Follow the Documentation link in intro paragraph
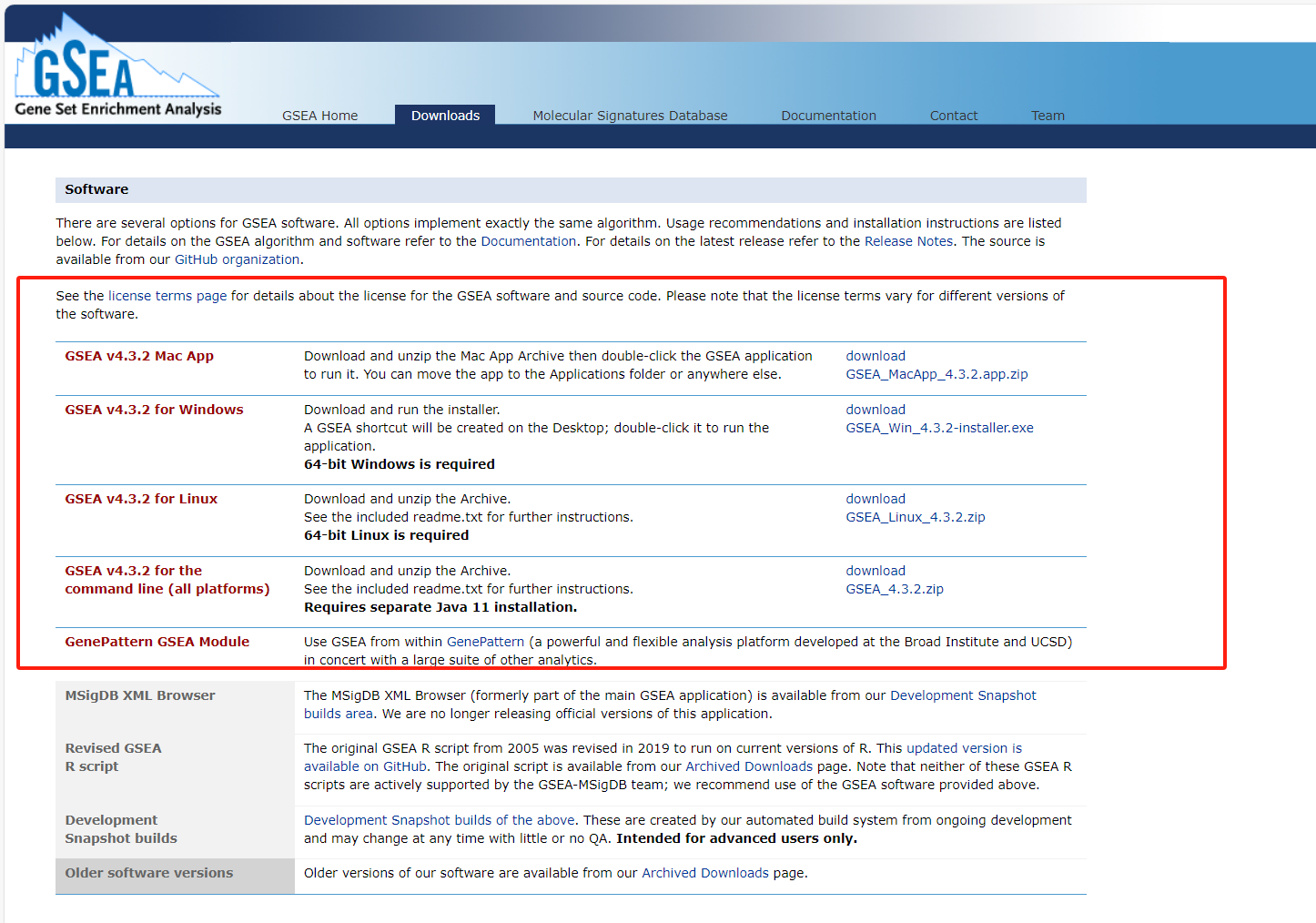The image size is (1316, 923). click(529, 241)
